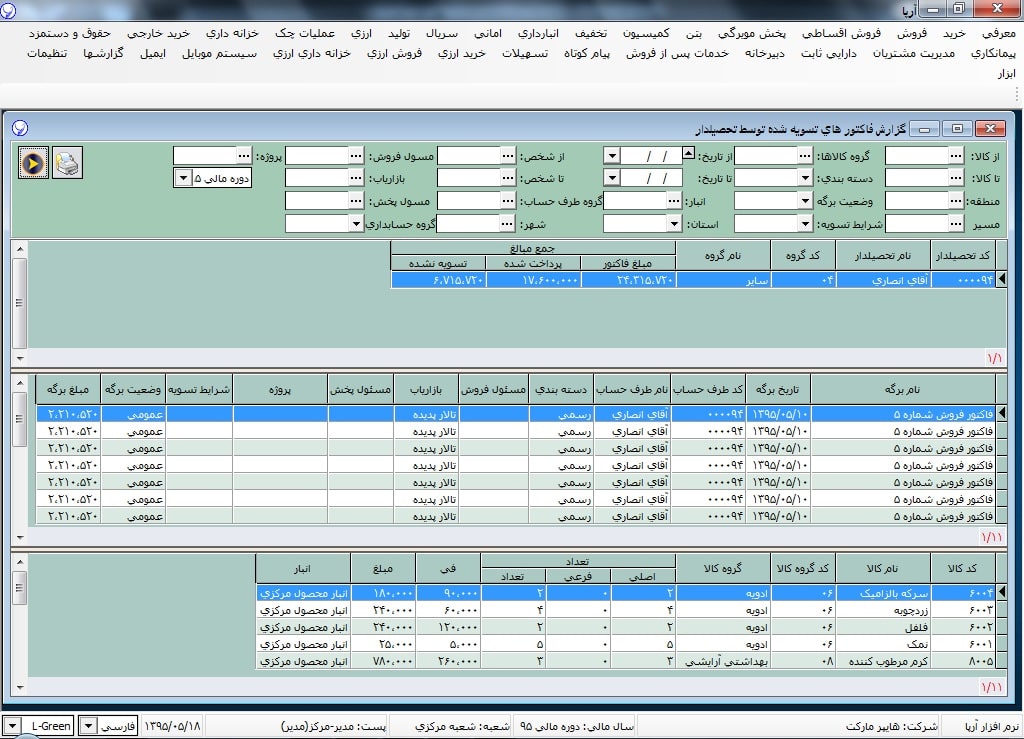Select the 'زردچوبه' product row

[883, 609]
